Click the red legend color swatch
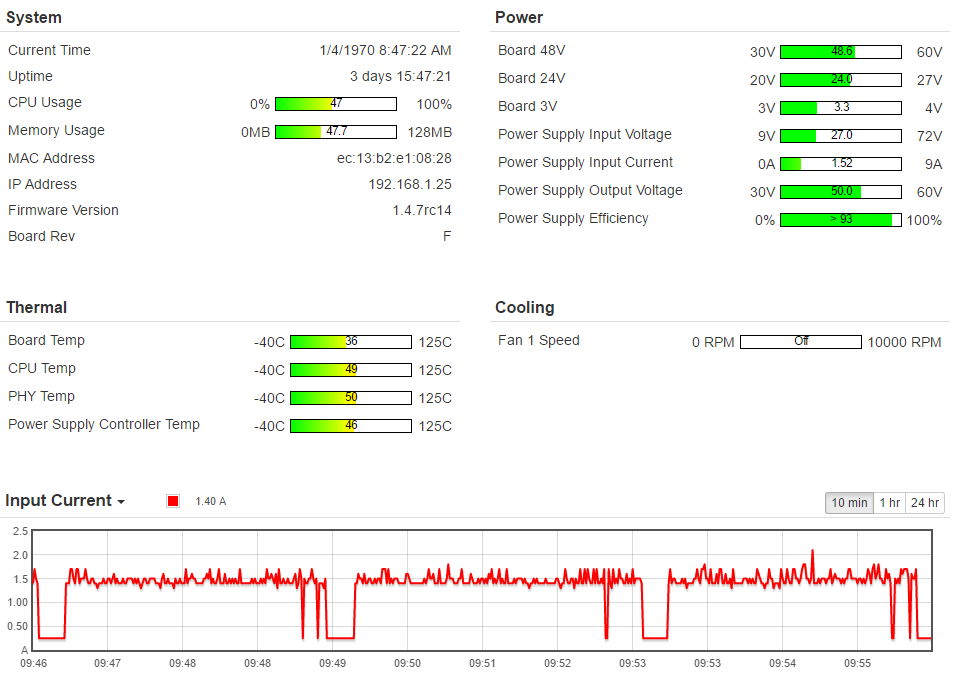967x695 pixels. point(173,501)
